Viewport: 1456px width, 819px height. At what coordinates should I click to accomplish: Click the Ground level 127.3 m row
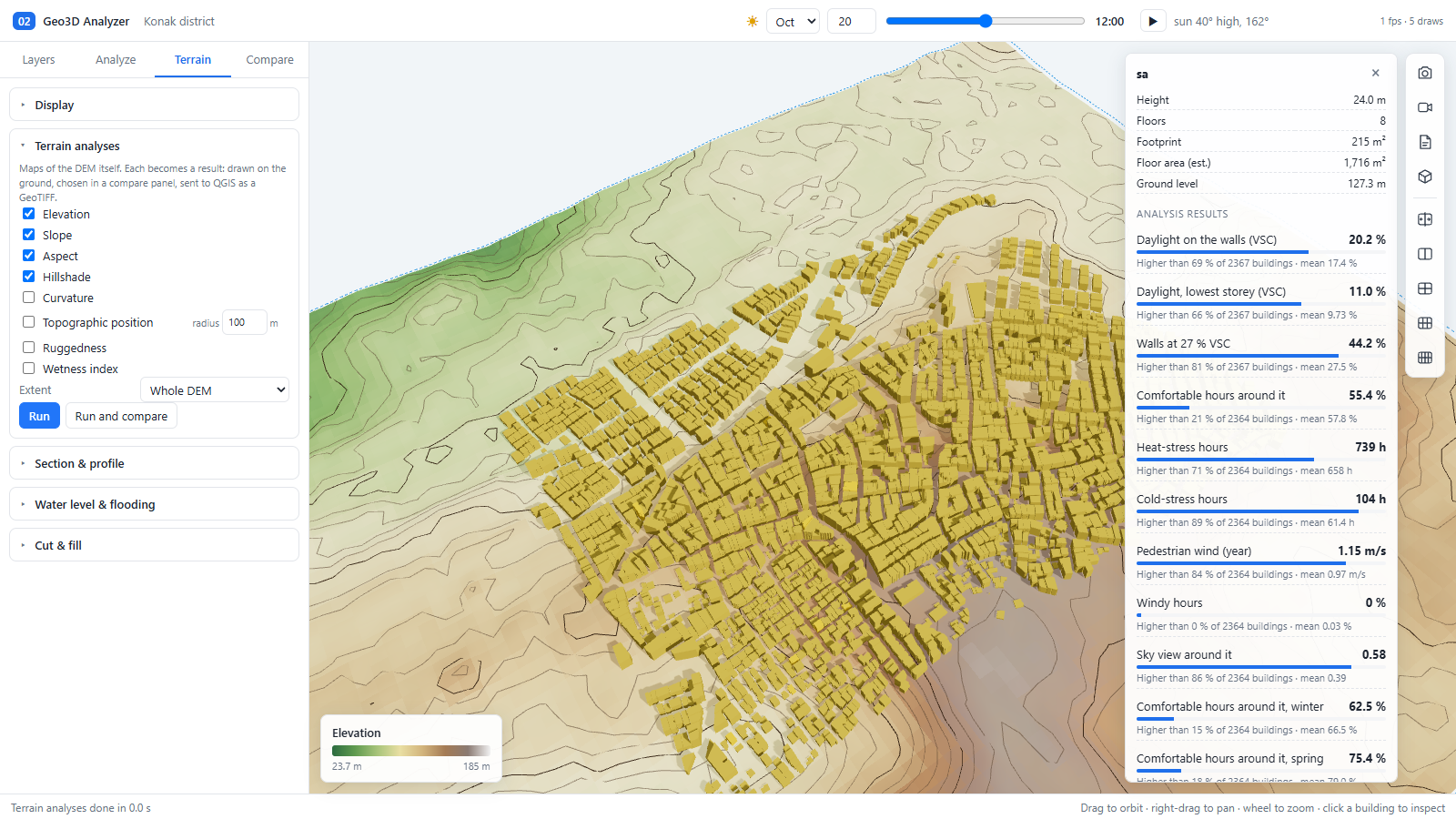[1261, 183]
